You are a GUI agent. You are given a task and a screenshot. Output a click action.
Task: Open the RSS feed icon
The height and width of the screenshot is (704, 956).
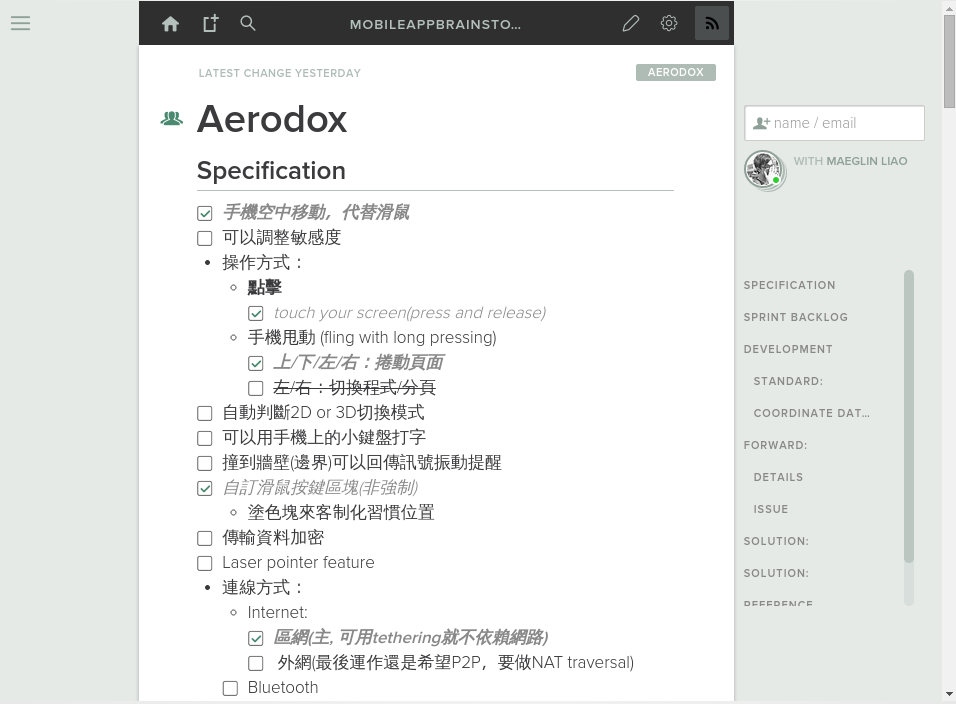pyautogui.click(x=712, y=23)
